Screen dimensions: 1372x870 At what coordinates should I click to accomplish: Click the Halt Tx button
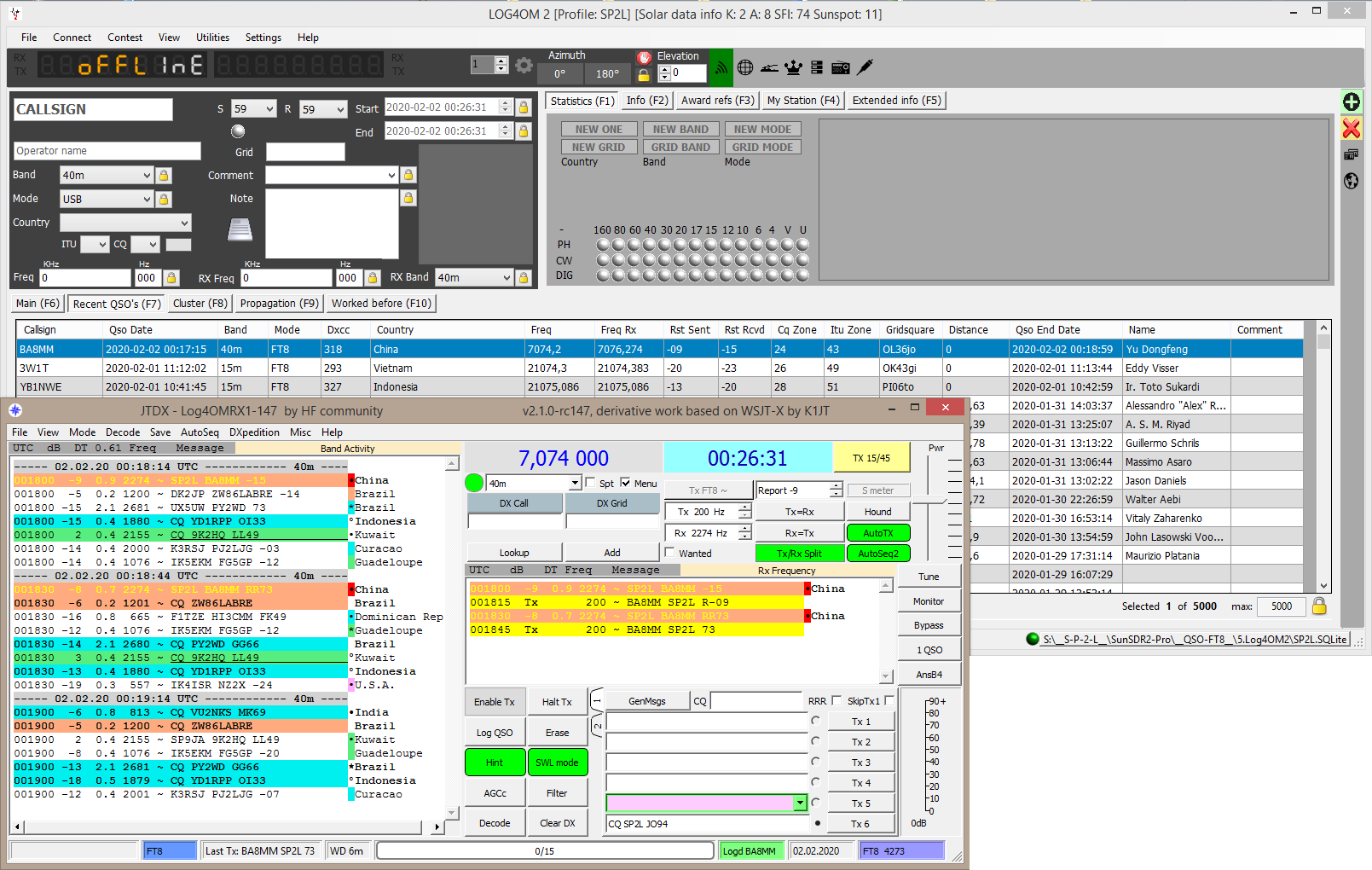(x=557, y=702)
